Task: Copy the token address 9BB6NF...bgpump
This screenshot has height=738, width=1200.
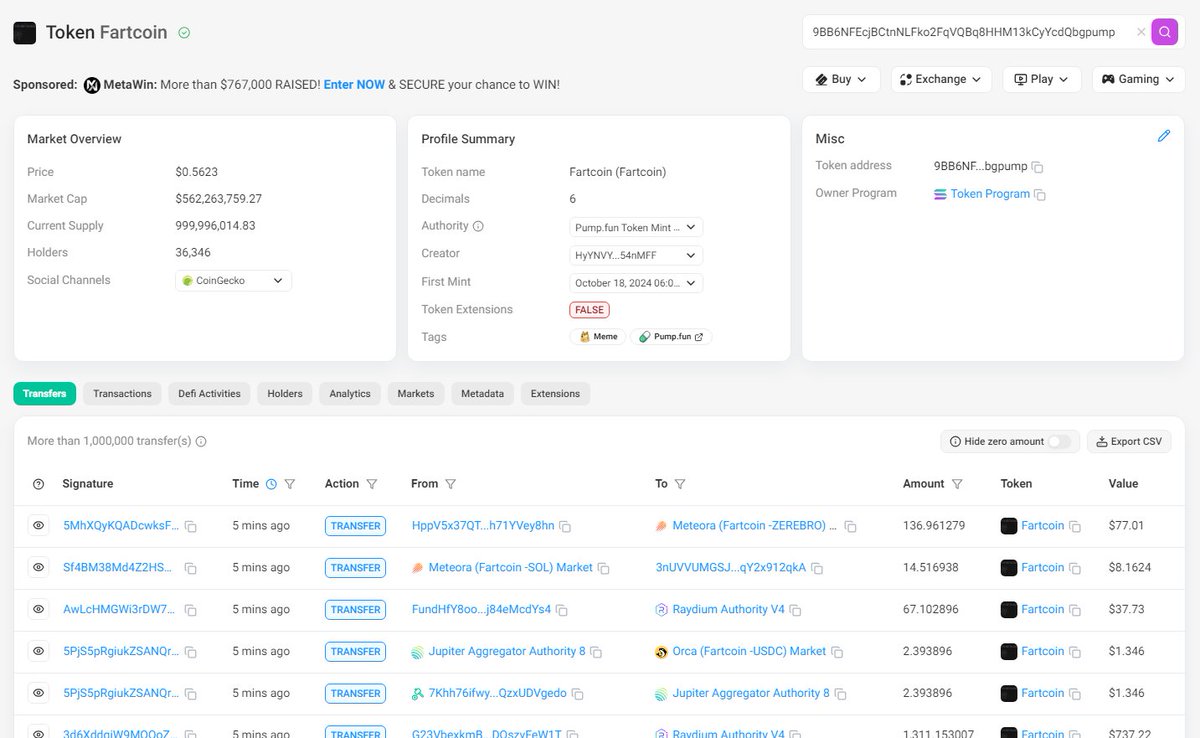Action: pos(1038,167)
